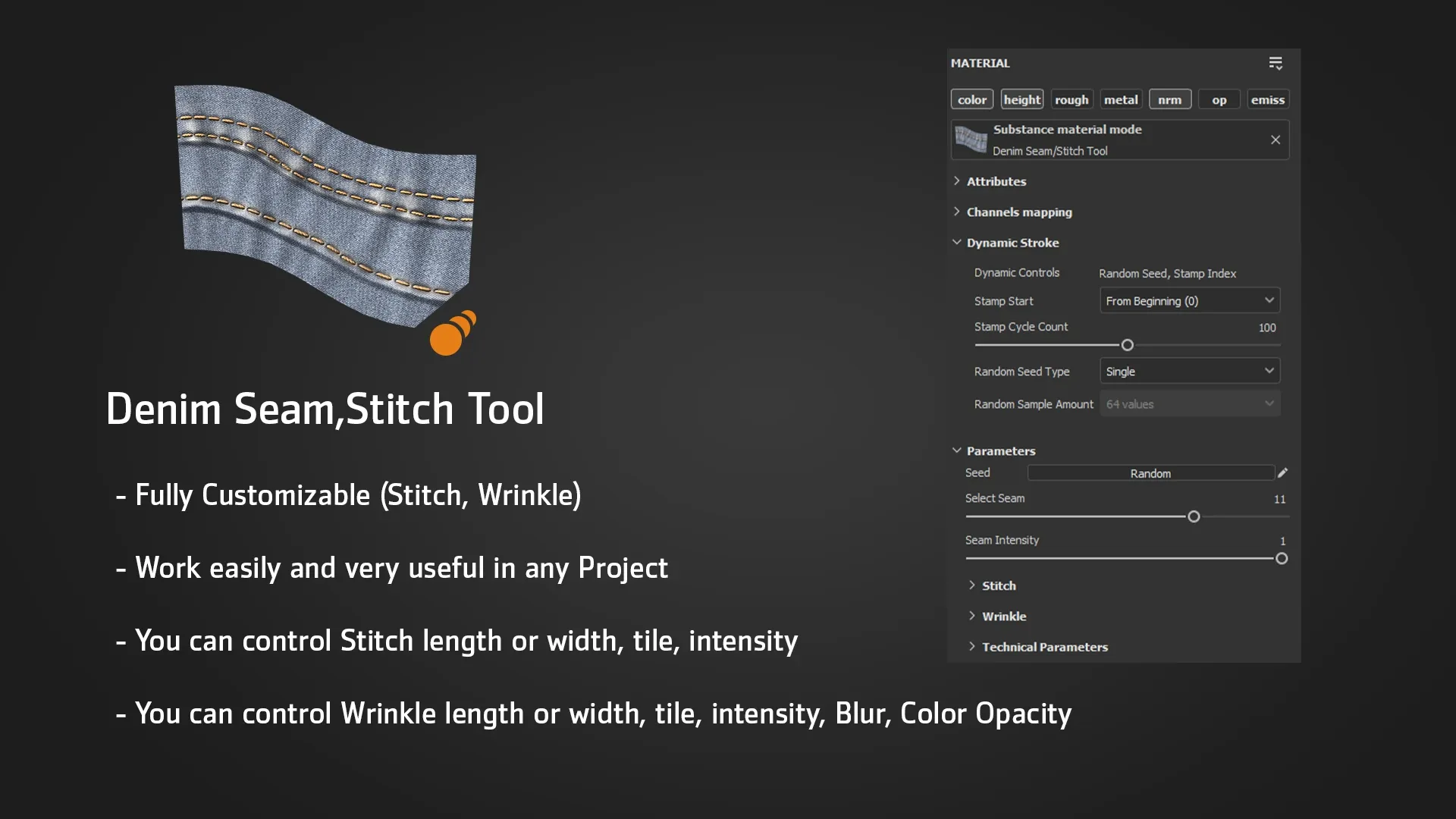The height and width of the screenshot is (819, 1456).
Task: Toggle the nrm channel
Action: pos(1170,99)
